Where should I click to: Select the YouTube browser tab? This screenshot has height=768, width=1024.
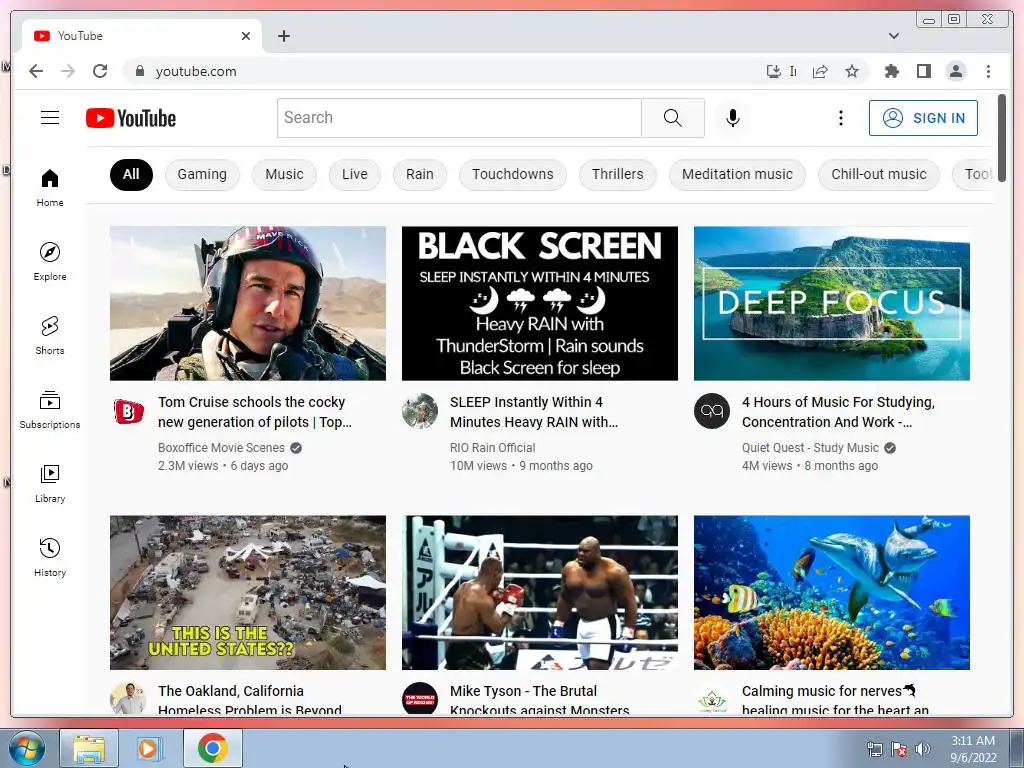[x=142, y=36]
